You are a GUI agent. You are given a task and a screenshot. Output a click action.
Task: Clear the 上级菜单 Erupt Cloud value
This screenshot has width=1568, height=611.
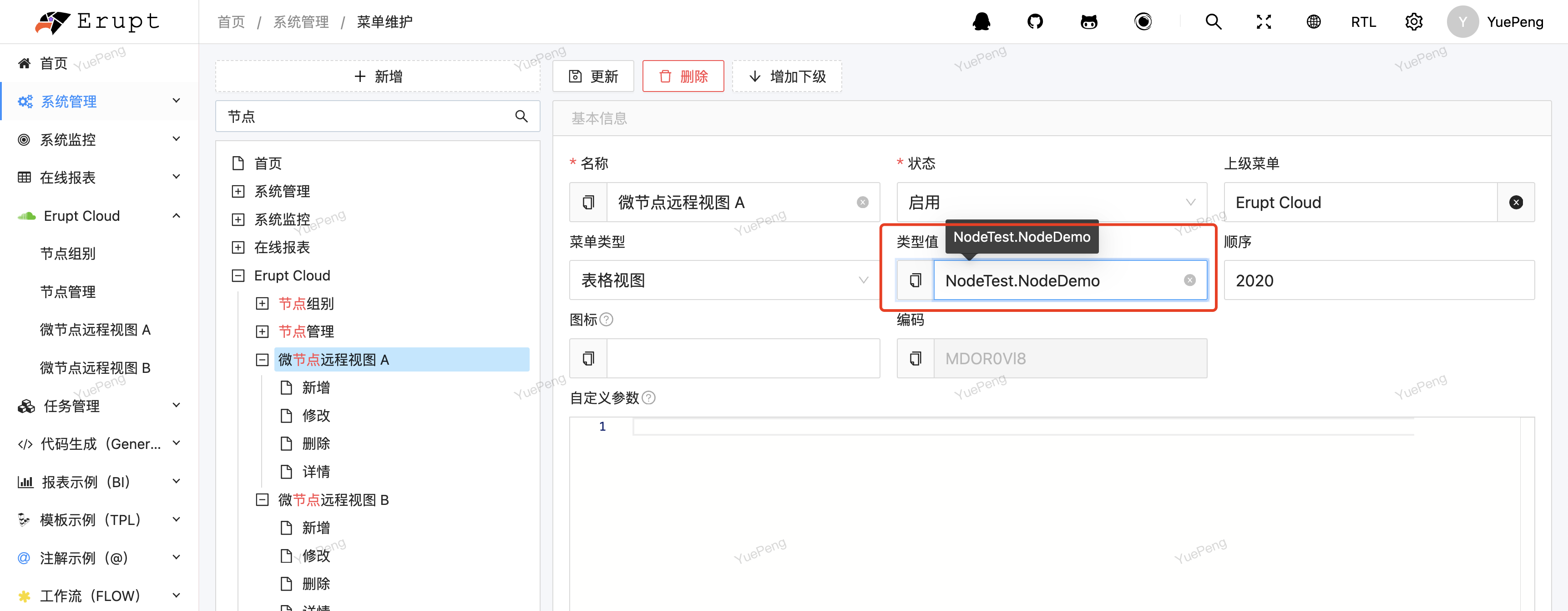tap(1516, 202)
